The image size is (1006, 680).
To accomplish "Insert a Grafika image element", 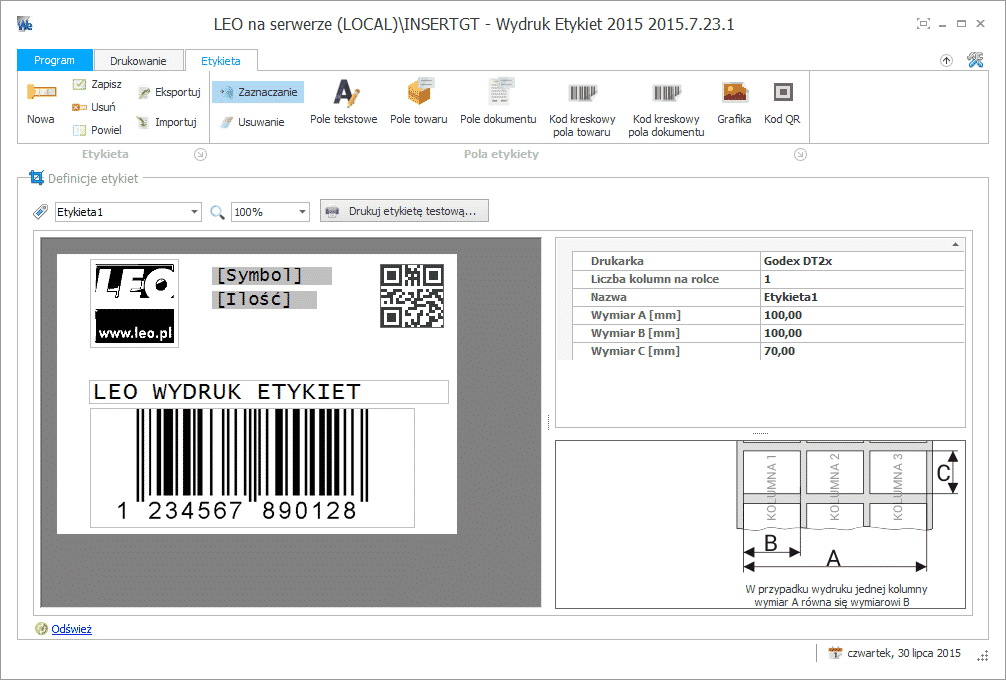I will point(734,103).
